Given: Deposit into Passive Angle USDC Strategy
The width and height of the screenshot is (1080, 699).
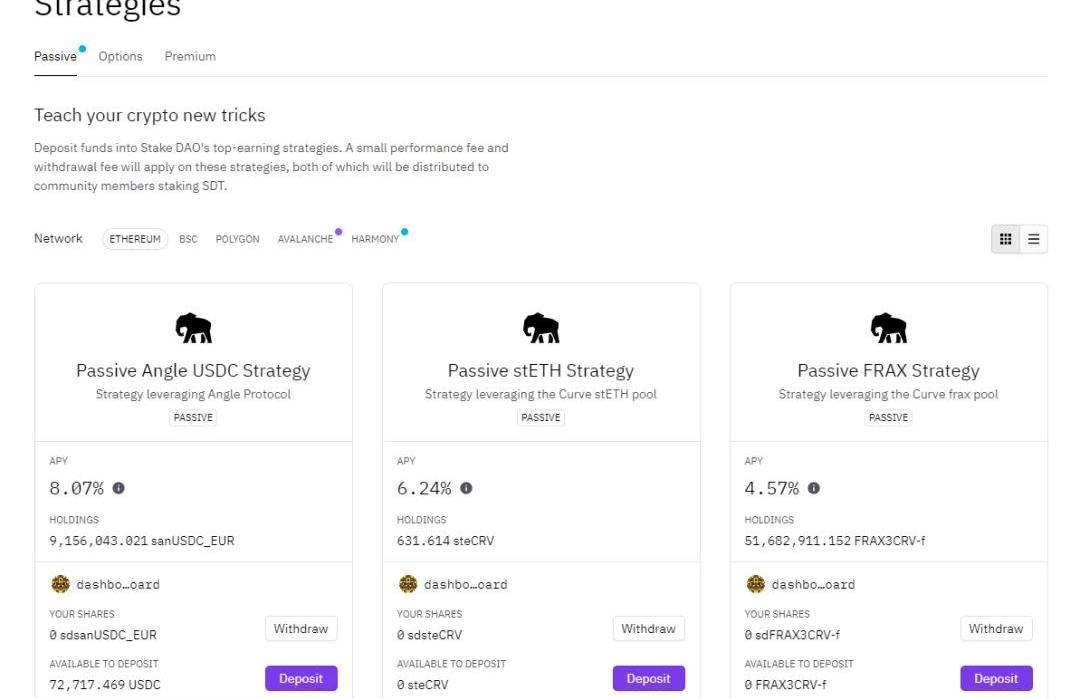Looking at the screenshot, I should 301,678.
